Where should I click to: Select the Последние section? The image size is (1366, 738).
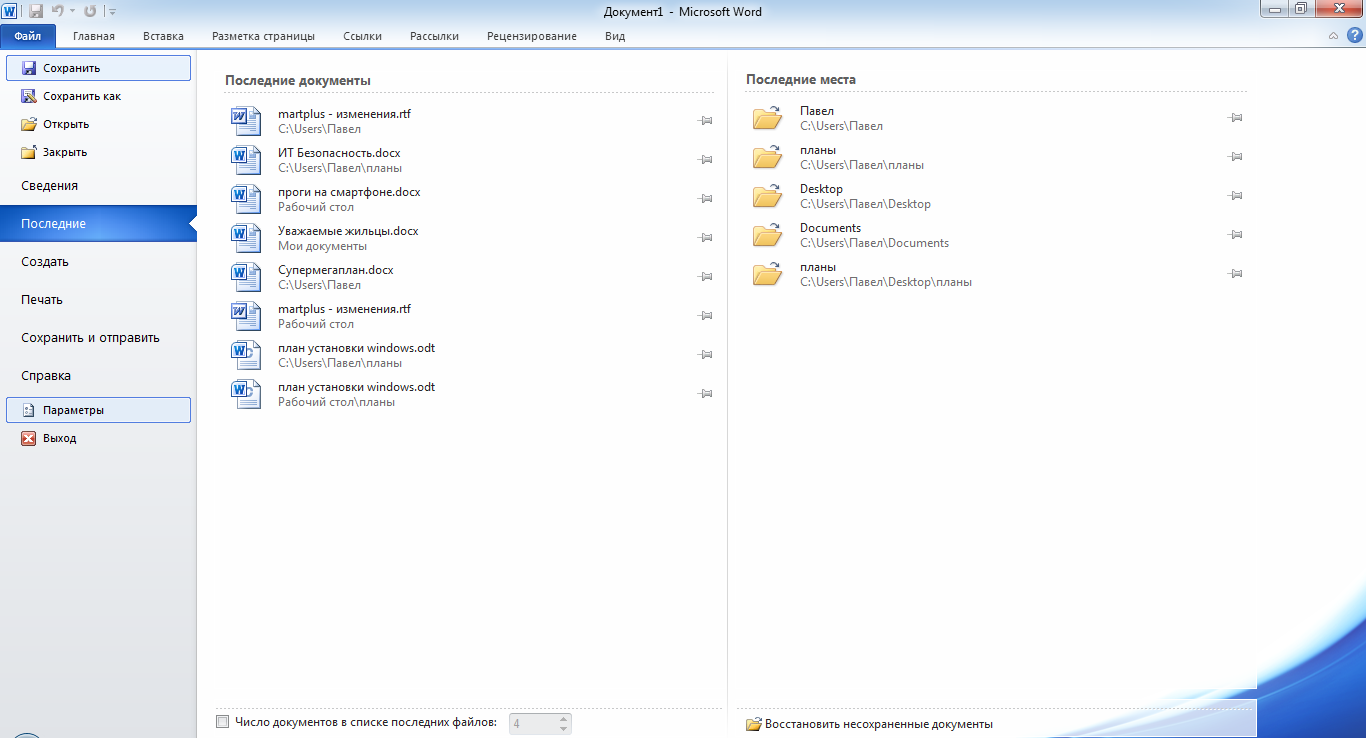[98, 224]
